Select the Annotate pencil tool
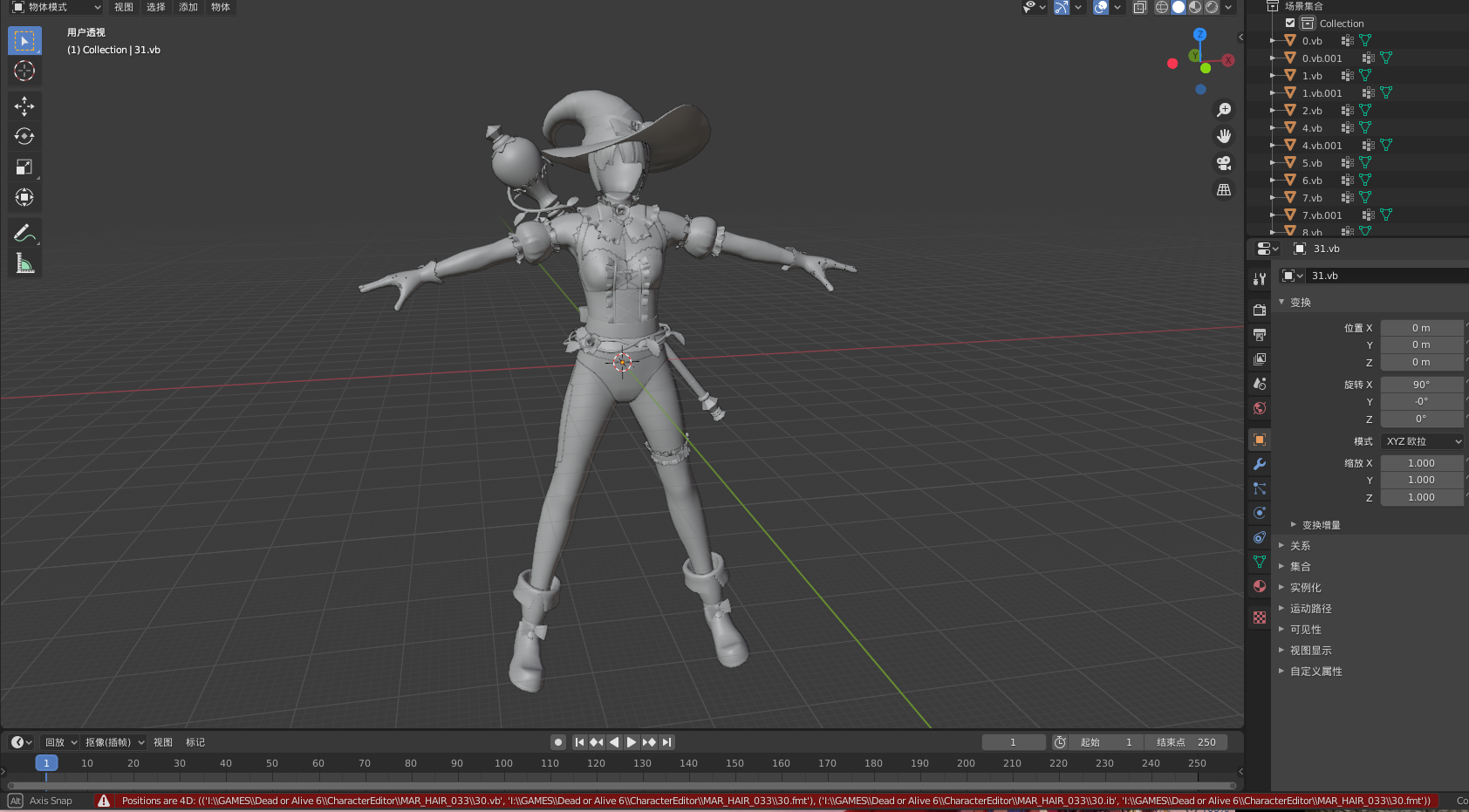 click(24, 233)
